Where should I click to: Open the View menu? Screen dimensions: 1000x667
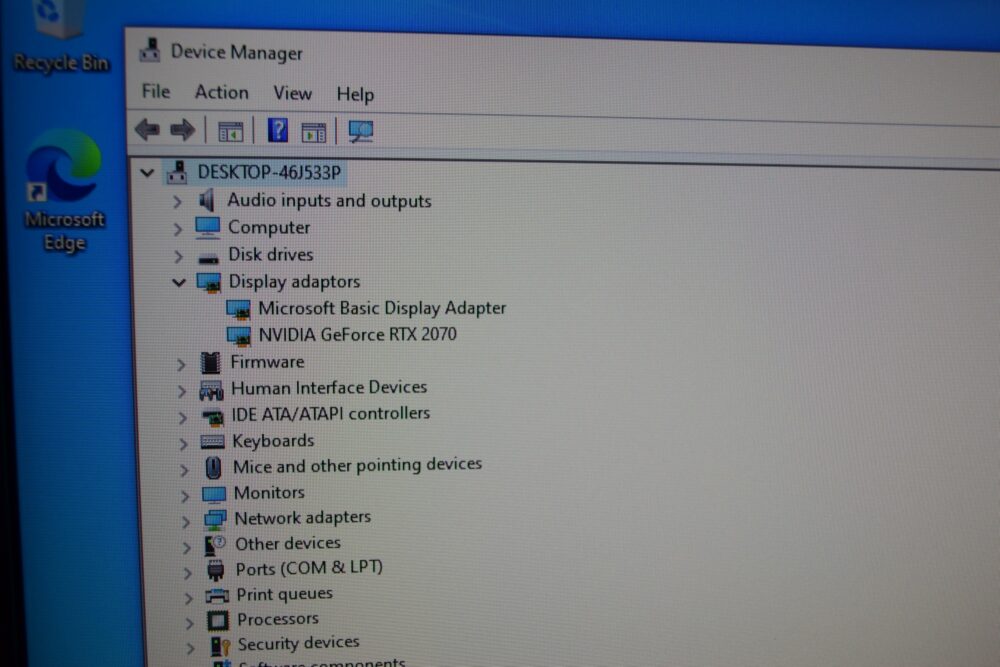(x=293, y=93)
